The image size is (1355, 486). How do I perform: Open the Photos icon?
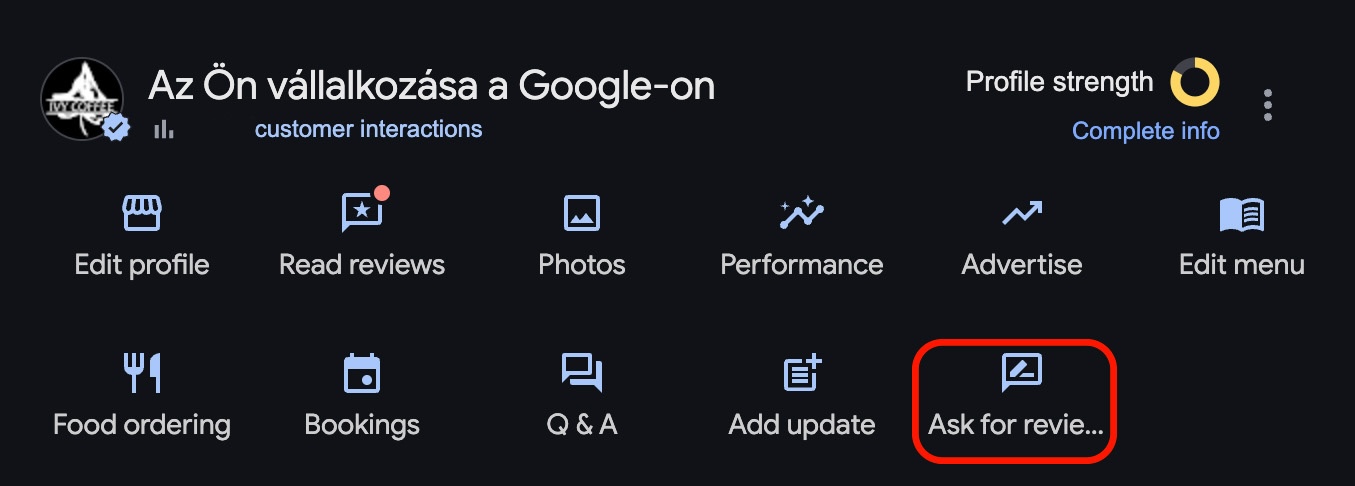(582, 213)
